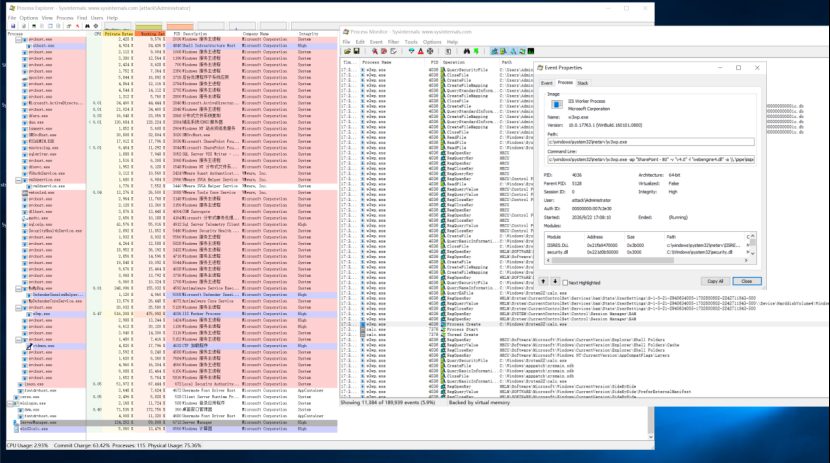Click the green Jump To Object icon
The width and height of the screenshot is (830, 463).
tap(476, 51)
